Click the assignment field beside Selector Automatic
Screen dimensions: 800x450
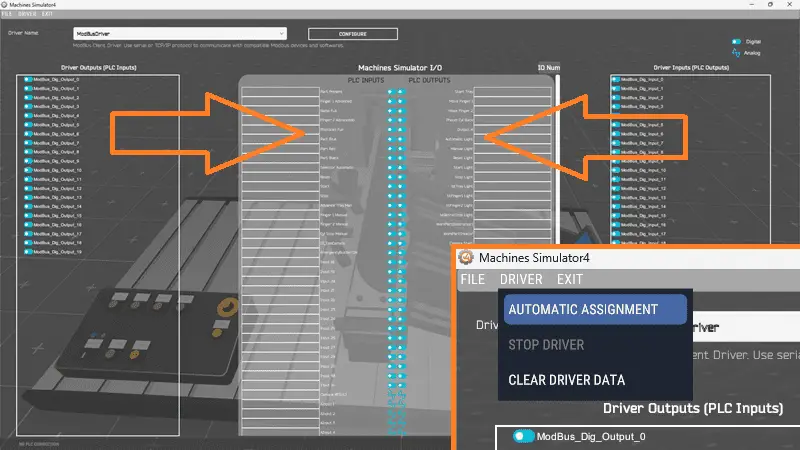click(x=280, y=167)
